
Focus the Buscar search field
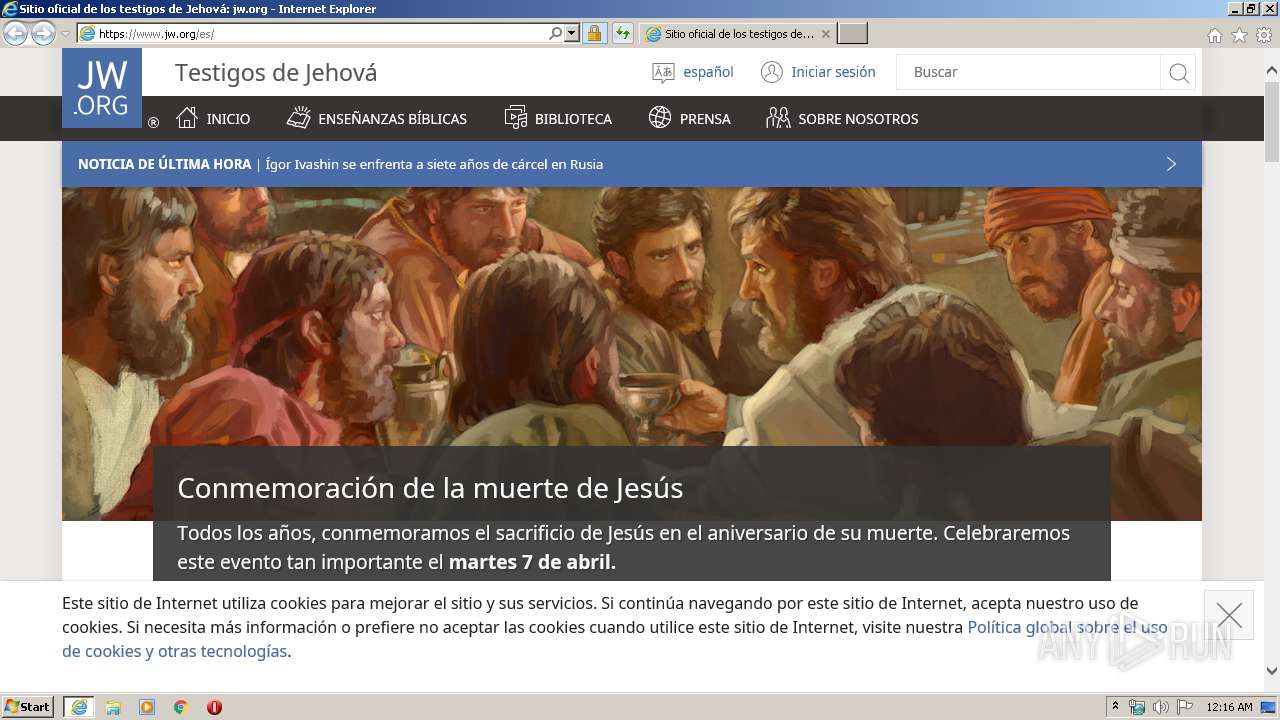pos(1028,72)
